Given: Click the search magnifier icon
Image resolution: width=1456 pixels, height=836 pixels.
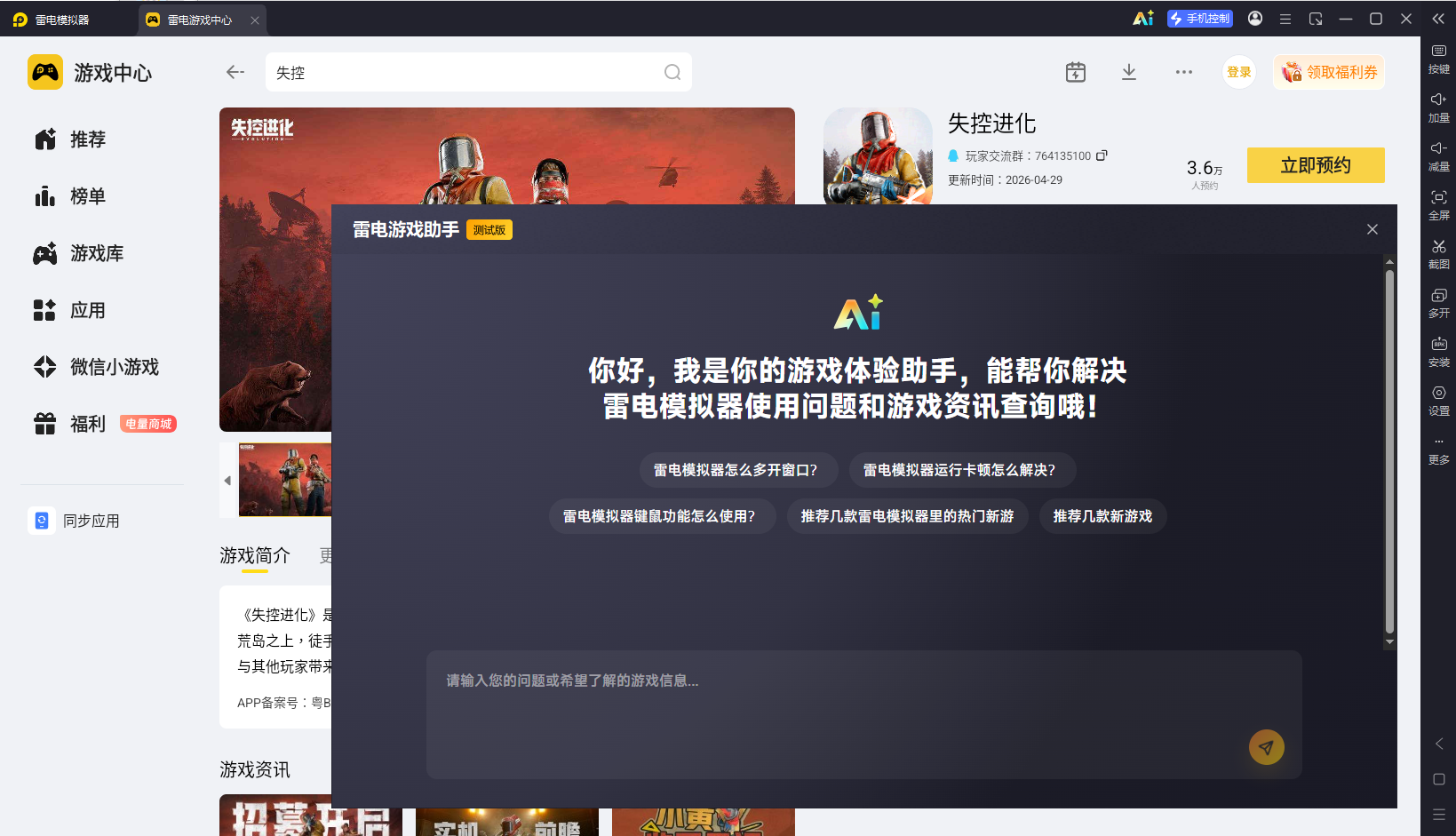Looking at the screenshot, I should pyautogui.click(x=672, y=72).
